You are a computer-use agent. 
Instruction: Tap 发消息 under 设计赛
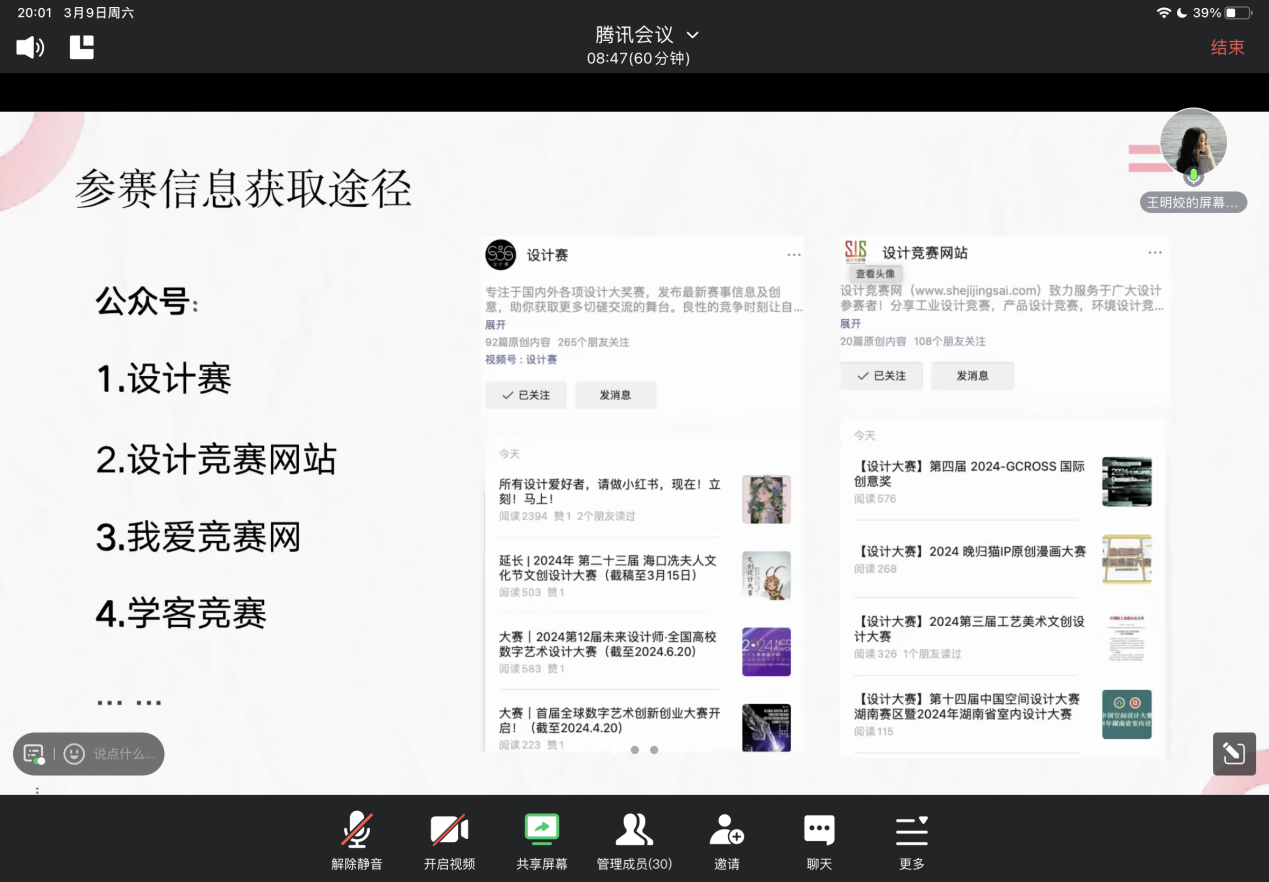tap(615, 395)
